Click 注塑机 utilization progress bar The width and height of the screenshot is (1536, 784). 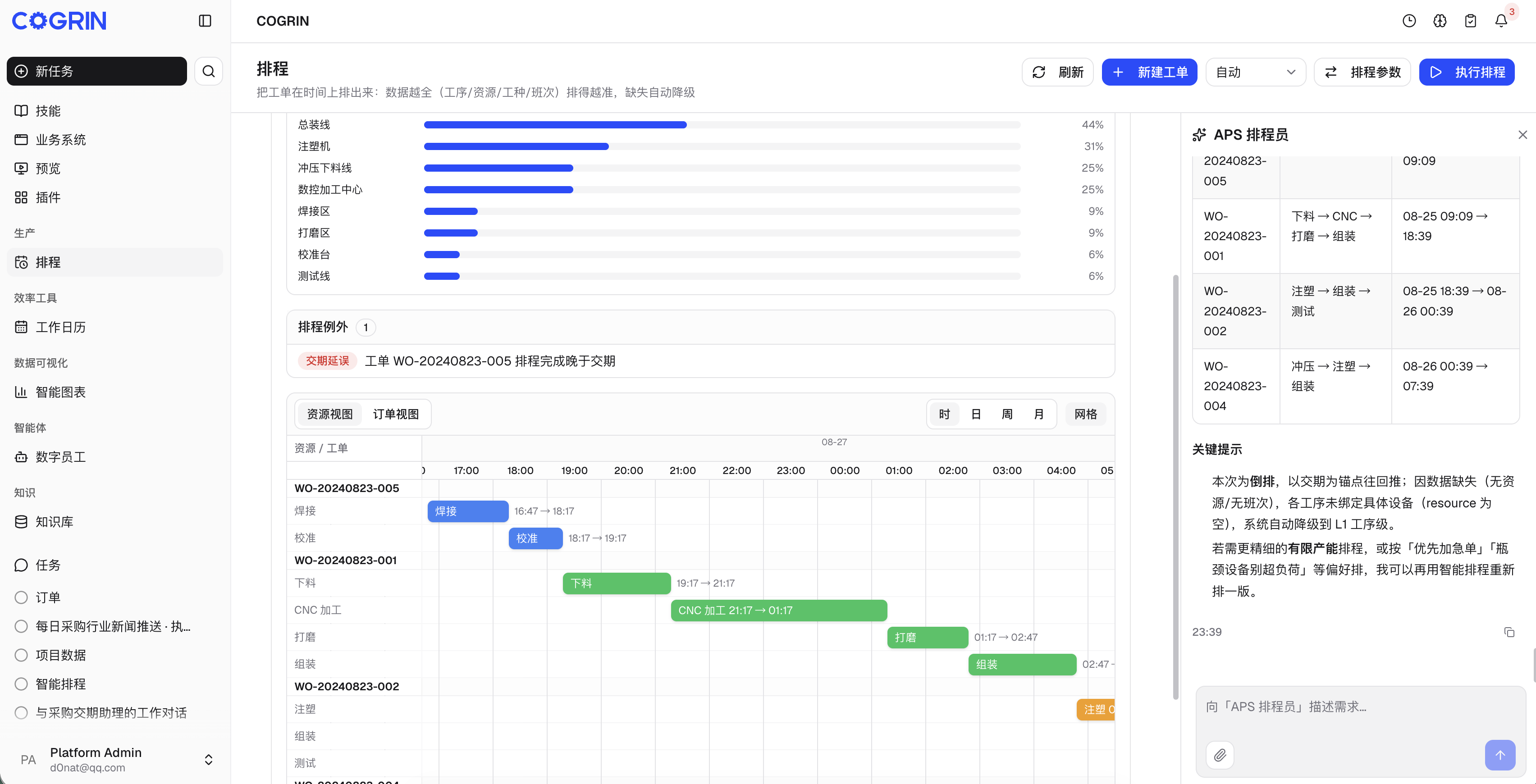722,147
